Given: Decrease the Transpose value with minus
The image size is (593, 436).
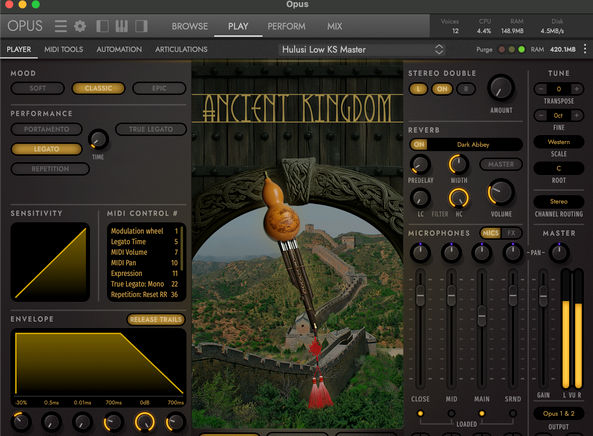Looking at the screenshot, I should [x=541, y=89].
